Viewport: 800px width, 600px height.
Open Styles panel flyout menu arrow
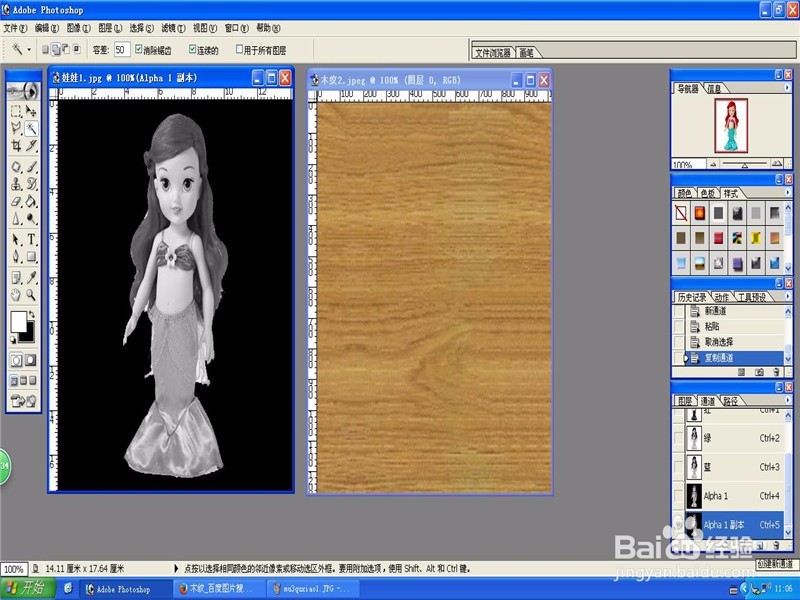point(787,192)
